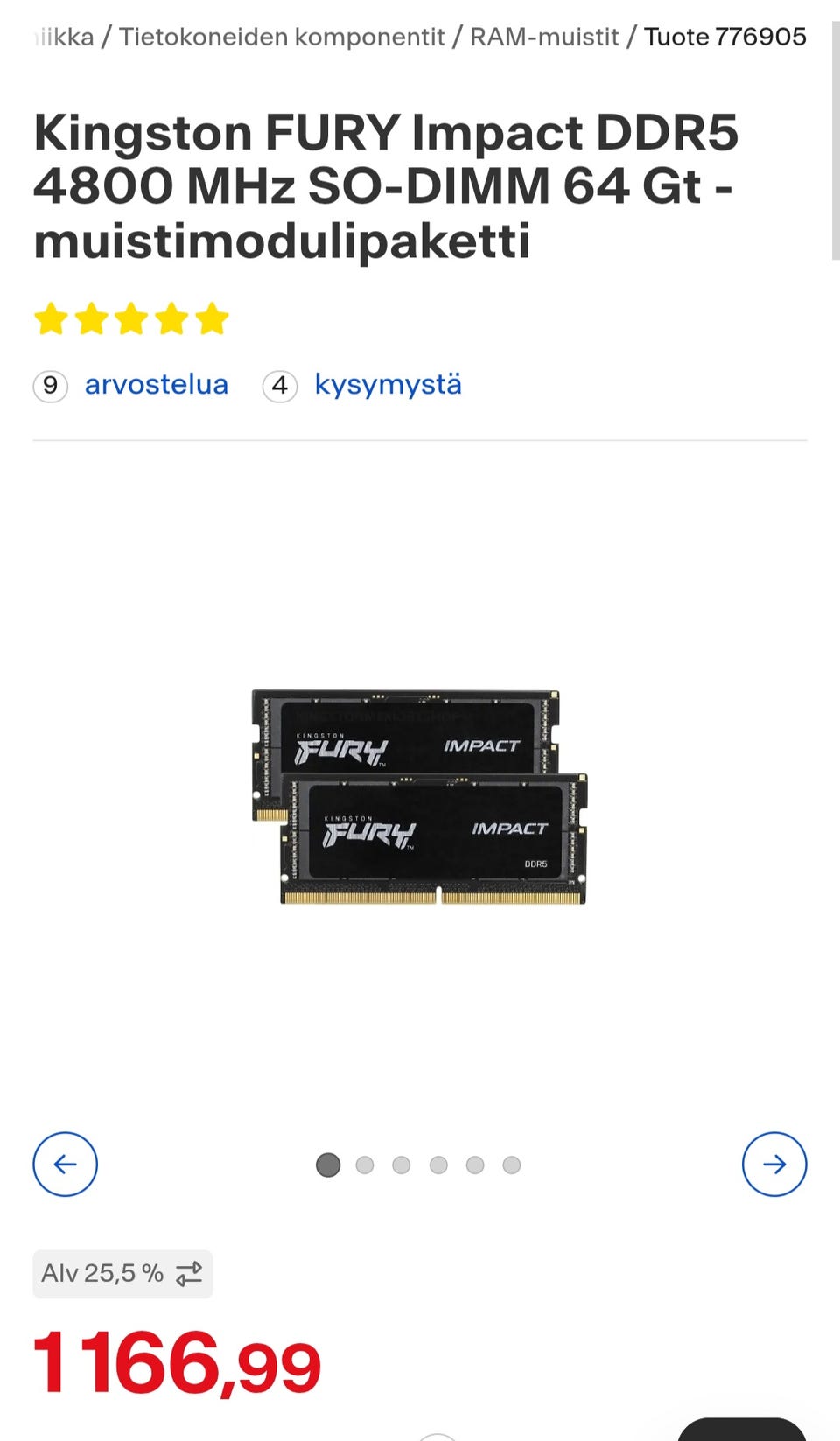Image resolution: width=840 pixels, height=1441 pixels.
Task: Jump to the fourth carousel dot
Action: (x=438, y=1165)
